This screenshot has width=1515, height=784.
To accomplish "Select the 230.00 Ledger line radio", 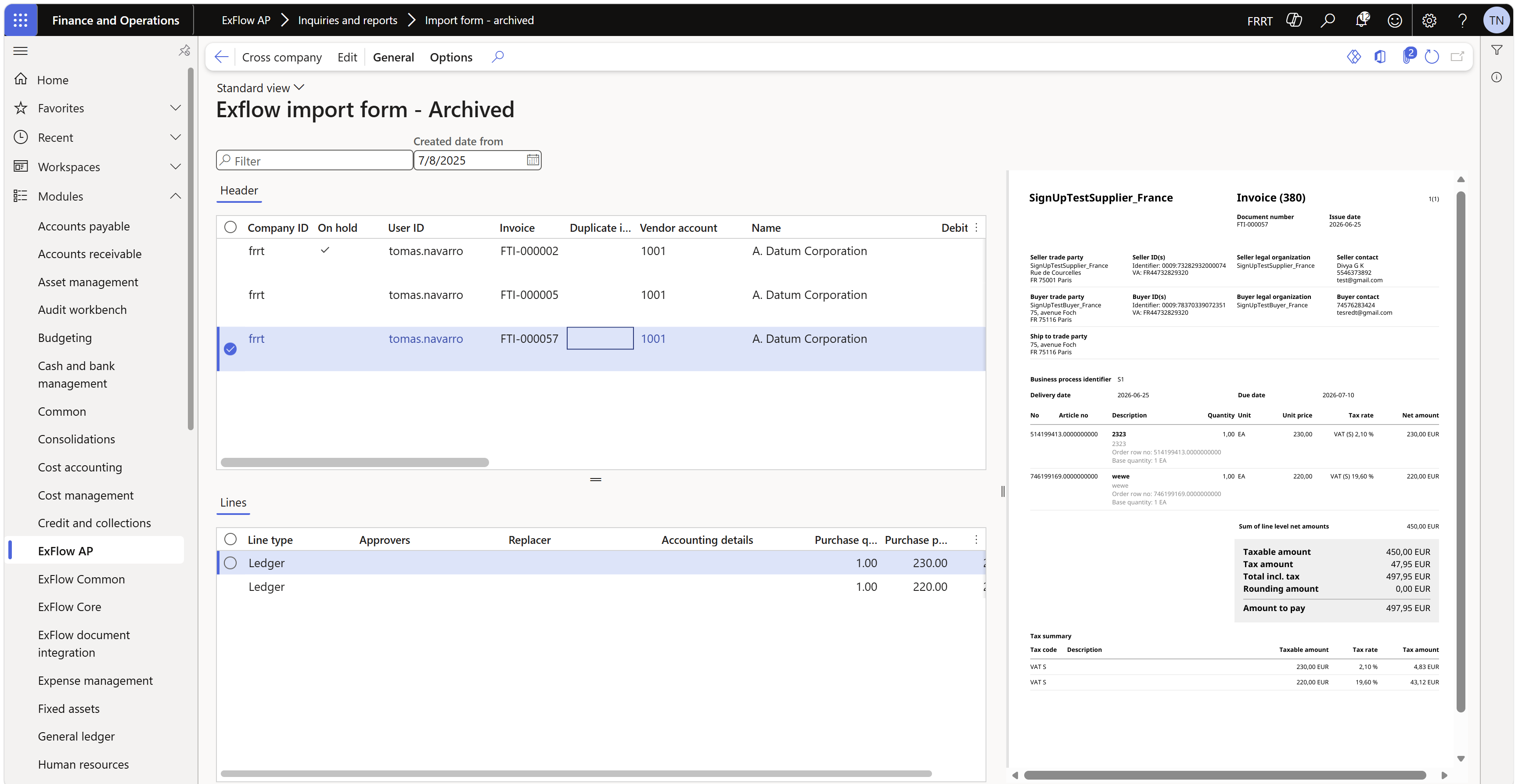I will coord(230,563).
